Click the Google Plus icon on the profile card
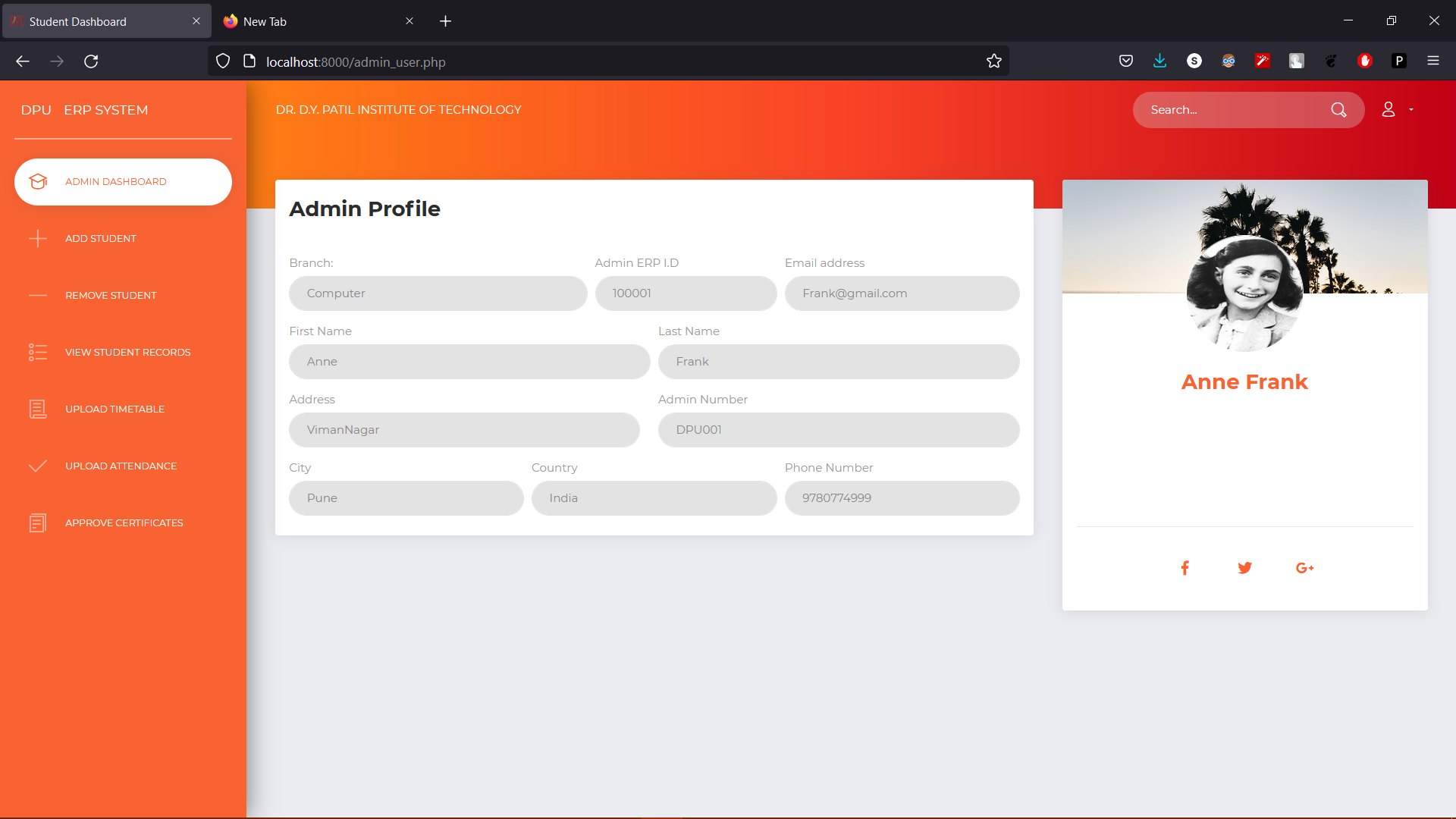The image size is (1456, 819). click(1304, 567)
